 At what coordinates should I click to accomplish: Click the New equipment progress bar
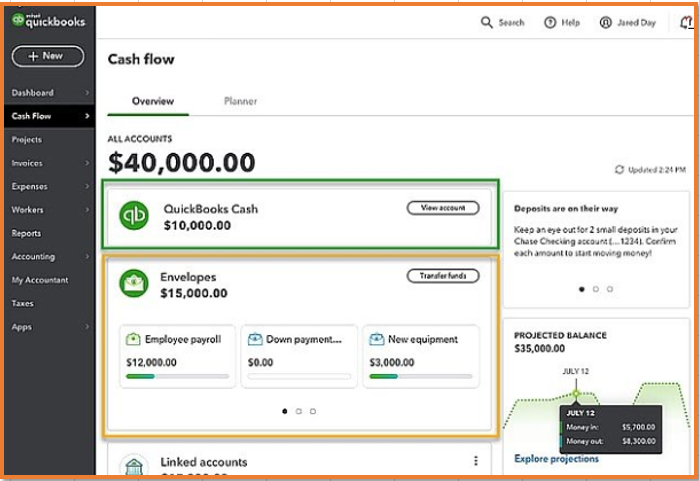click(421, 376)
